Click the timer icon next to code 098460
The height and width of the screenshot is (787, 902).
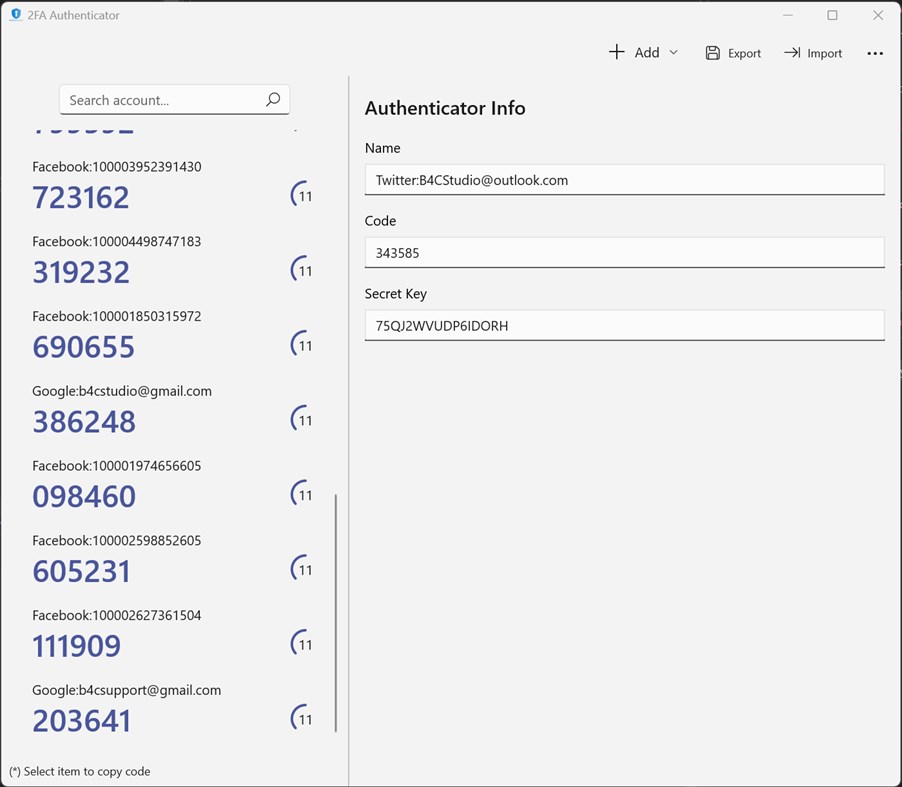point(302,494)
